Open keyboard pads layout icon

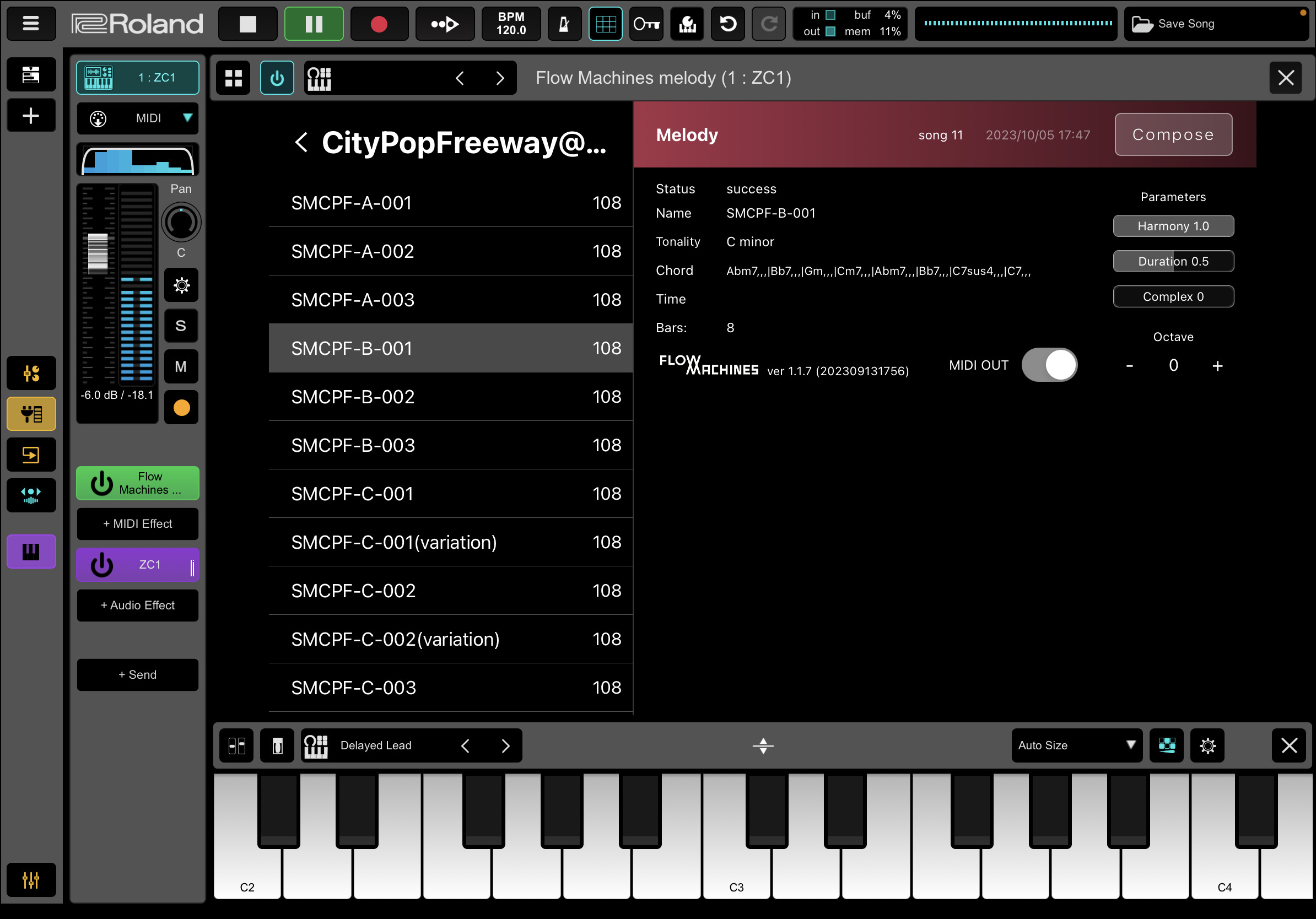pos(1167,745)
